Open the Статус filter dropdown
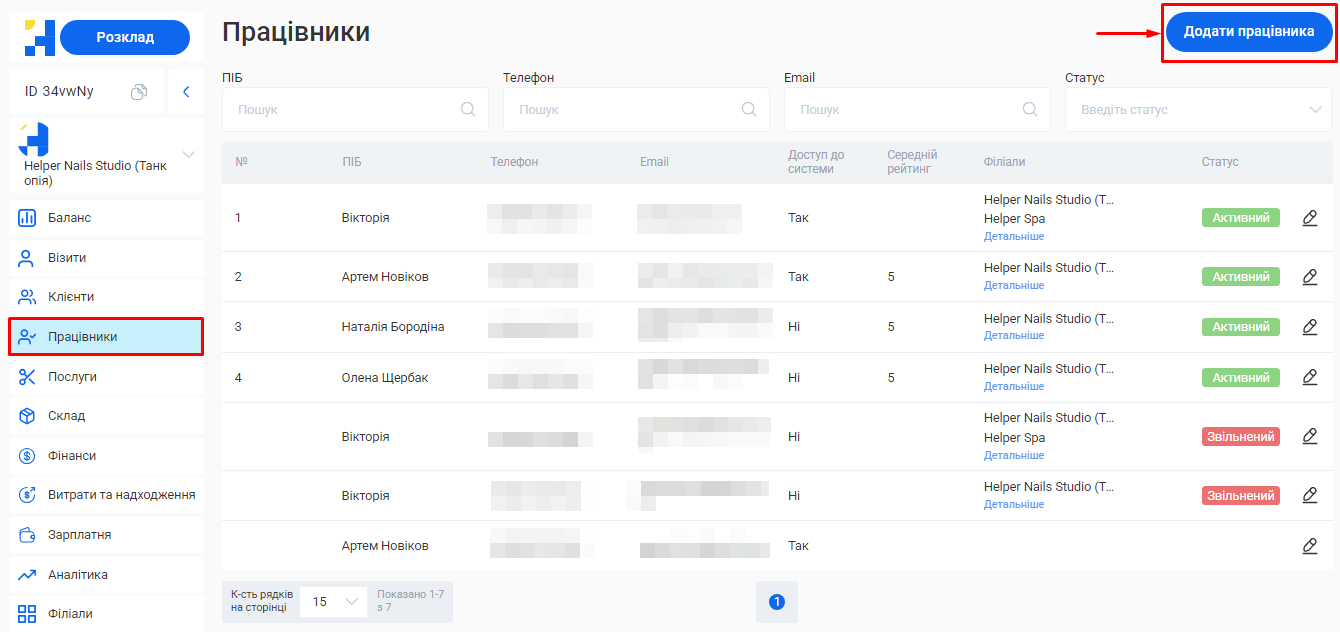This screenshot has width=1340, height=632. point(1198,110)
